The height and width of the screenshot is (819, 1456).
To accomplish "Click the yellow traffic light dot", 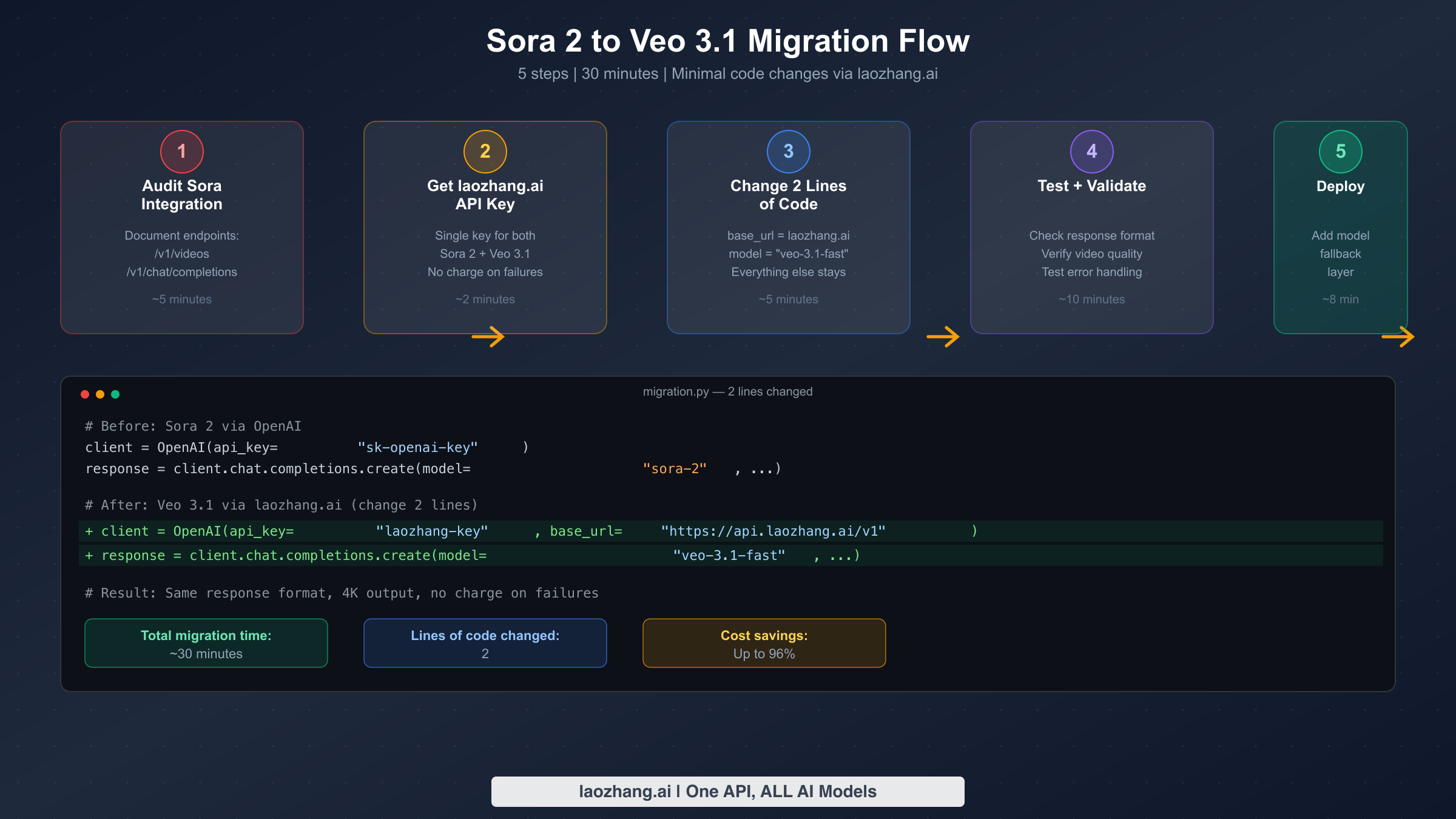I will pyautogui.click(x=100, y=394).
